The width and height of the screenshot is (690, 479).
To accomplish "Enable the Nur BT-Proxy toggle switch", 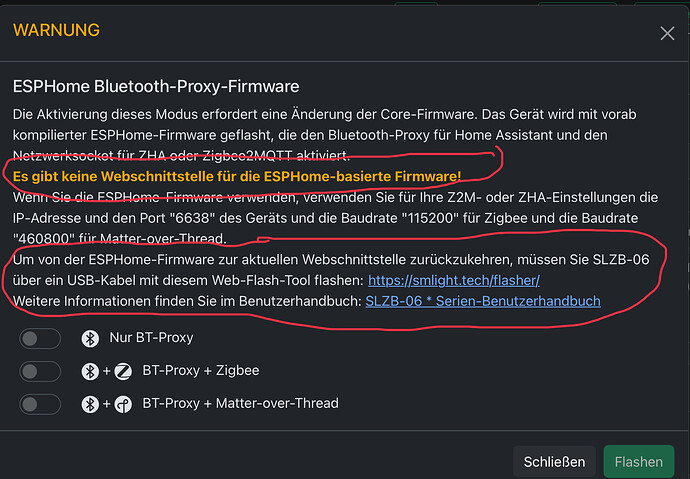I will pyautogui.click(x=41, y=338).
